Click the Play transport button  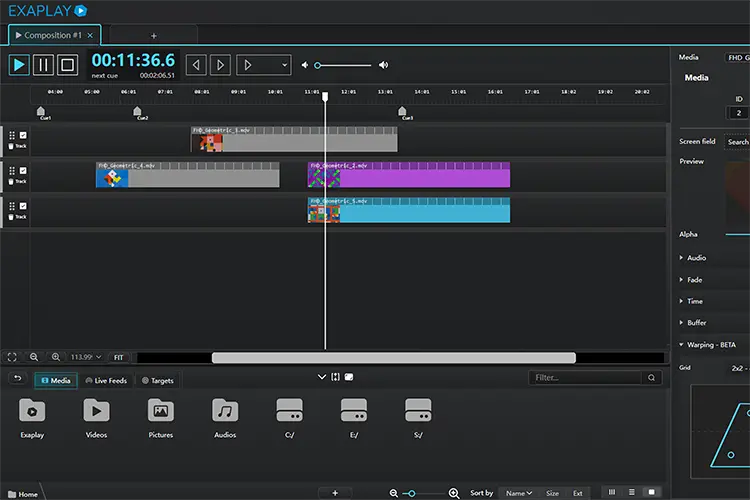click(19, 65)
